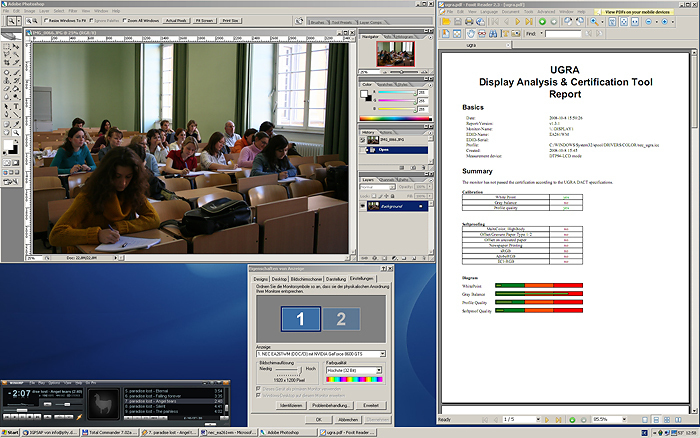
Task: Click the Fit Page icon in Foxit toolbar
Action: pos(624,21)
